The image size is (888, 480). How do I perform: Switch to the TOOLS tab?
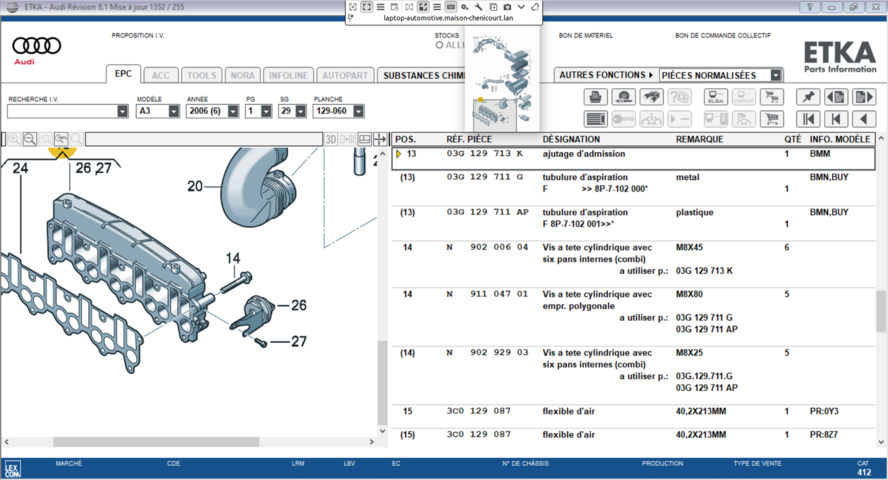[x=202, y=75]
